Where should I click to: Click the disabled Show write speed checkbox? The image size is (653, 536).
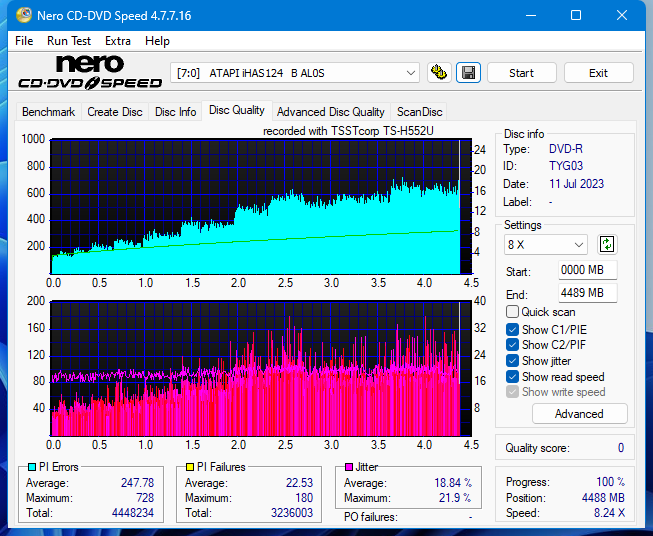[x=512, y=392]
